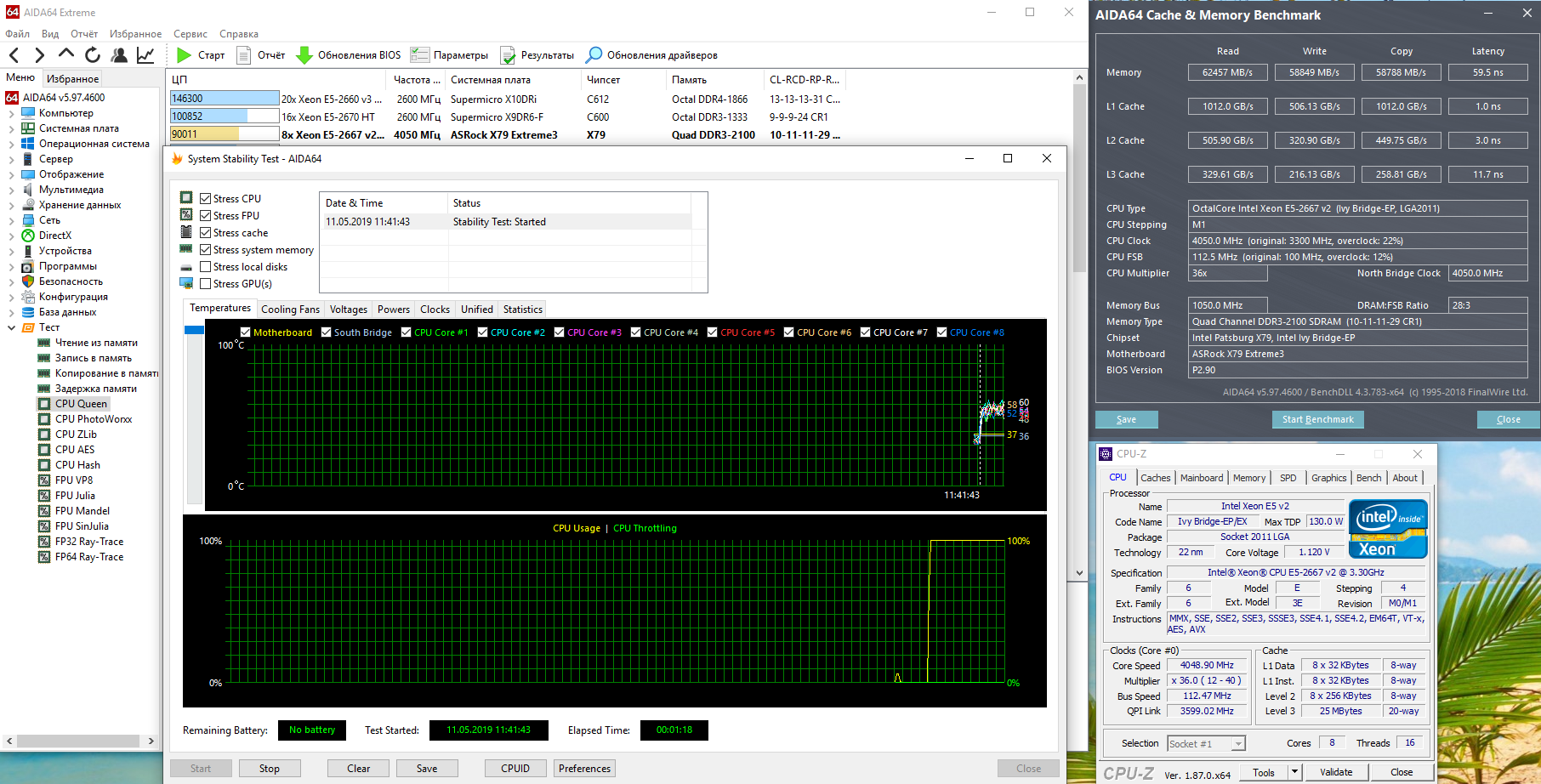Open the Сервис menu
The image size is (1541, 784).
(x=190, y=34)
